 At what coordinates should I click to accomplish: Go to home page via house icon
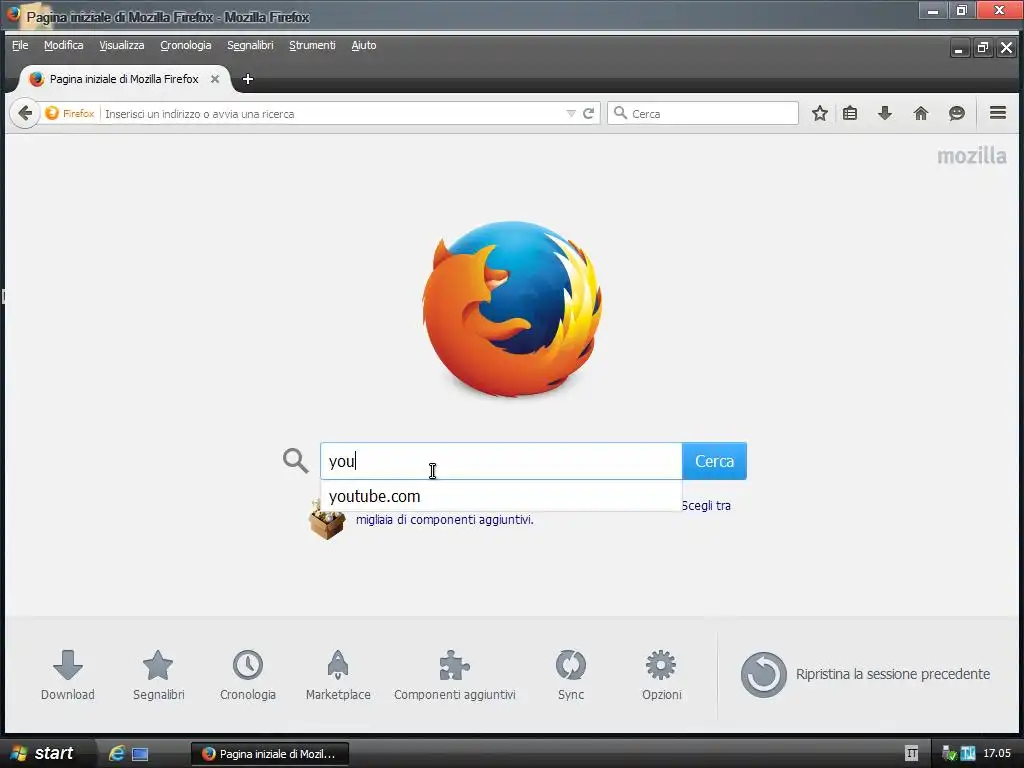[x=921, y=113]
